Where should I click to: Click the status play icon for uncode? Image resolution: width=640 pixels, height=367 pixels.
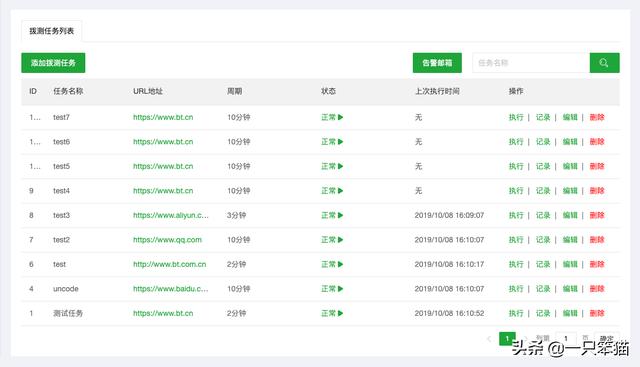point(340,289)
